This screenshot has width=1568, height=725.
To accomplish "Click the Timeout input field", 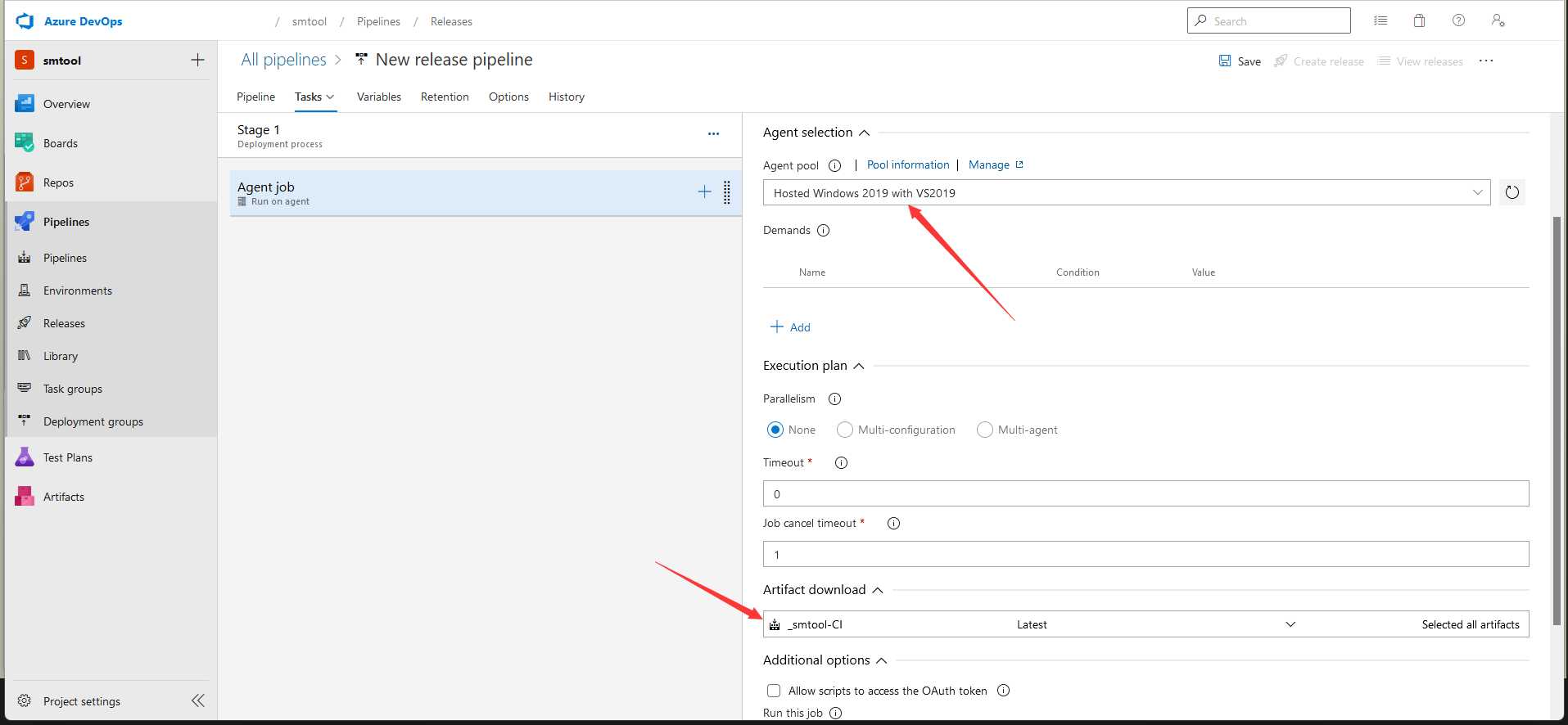I will (x=1145, y=494).
